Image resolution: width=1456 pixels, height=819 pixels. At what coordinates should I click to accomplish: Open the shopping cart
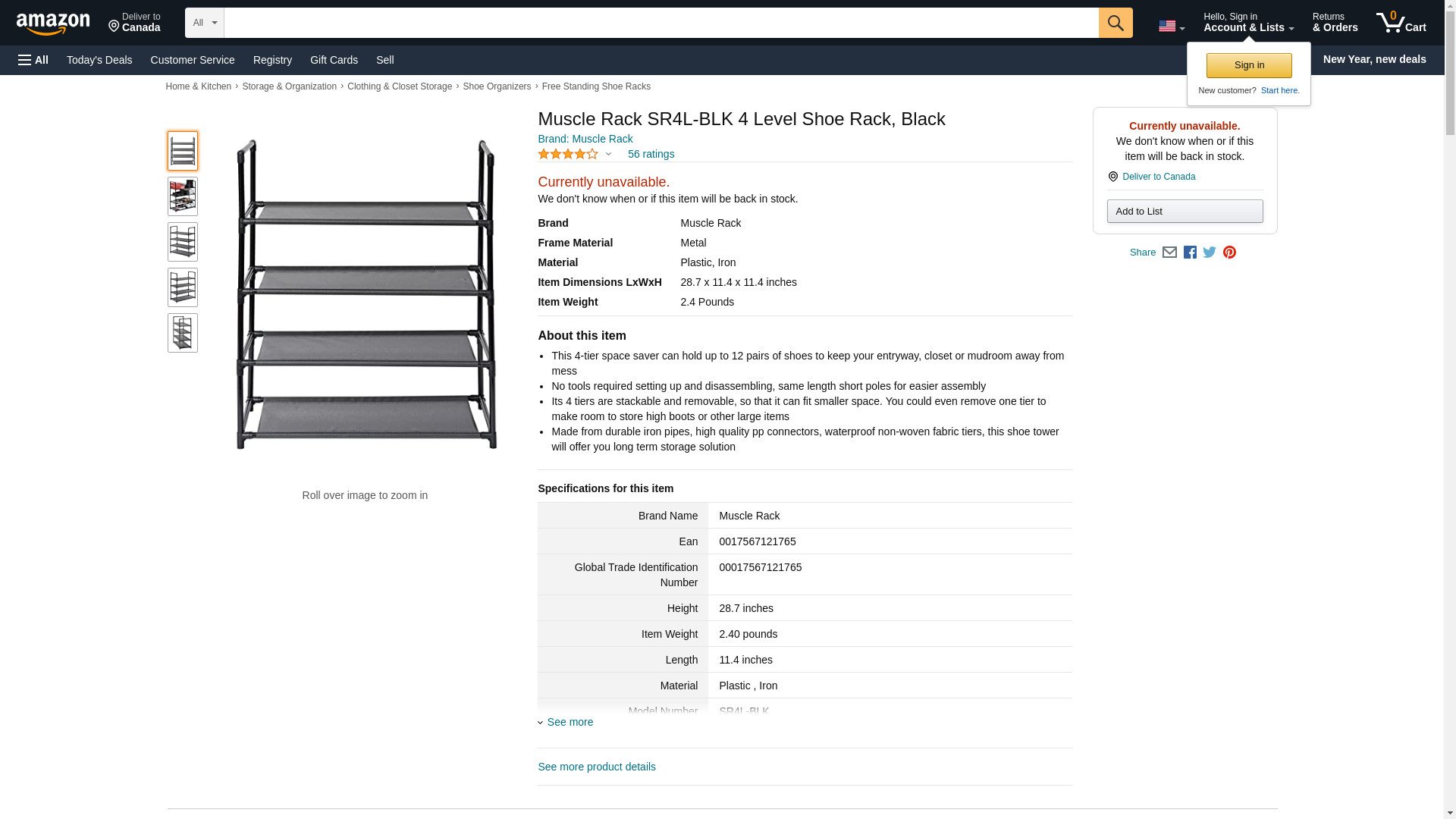coord(1401,23)
